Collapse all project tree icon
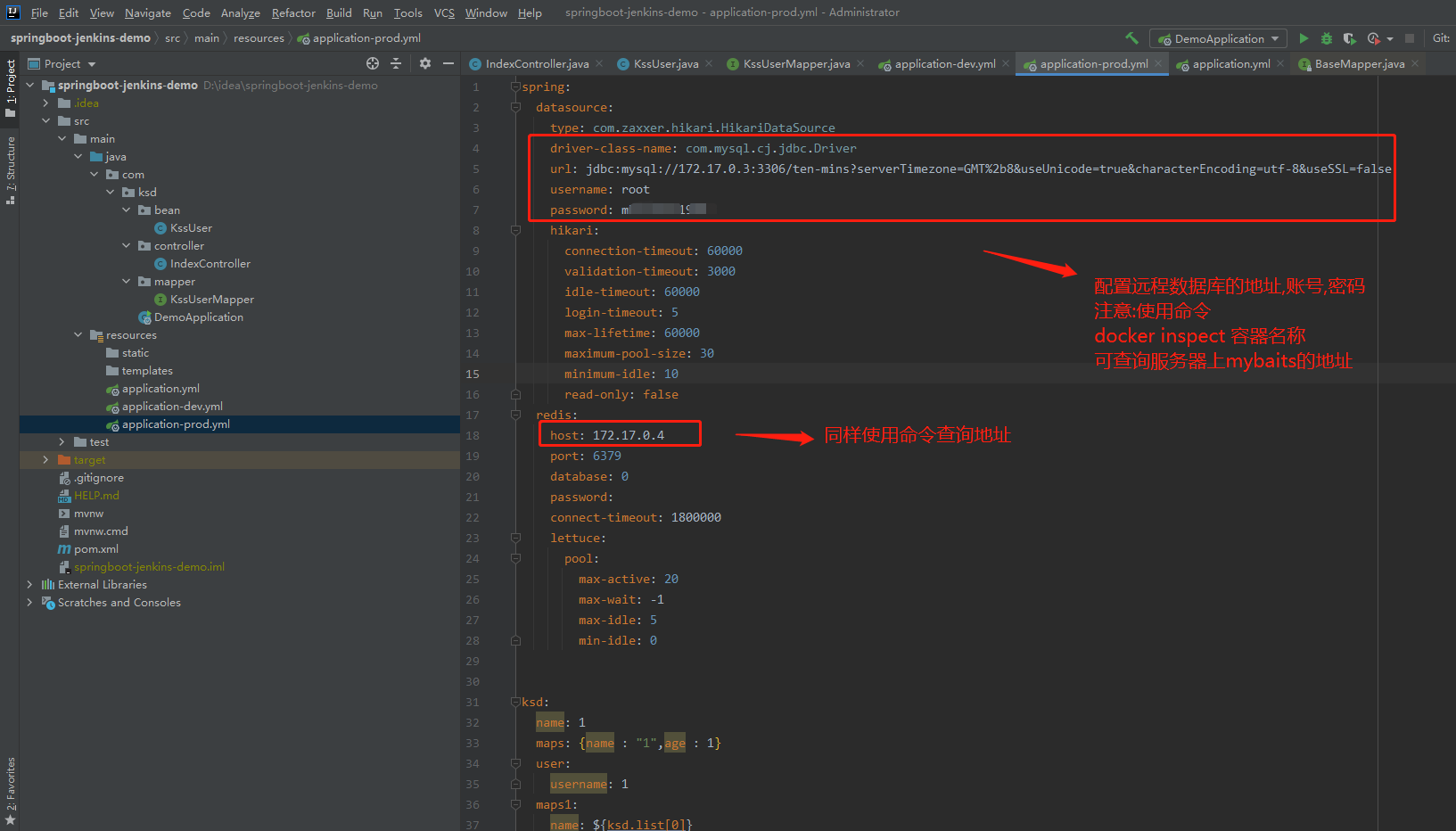This screenshot has width=1456, height=831. click(x=396, y=63)
